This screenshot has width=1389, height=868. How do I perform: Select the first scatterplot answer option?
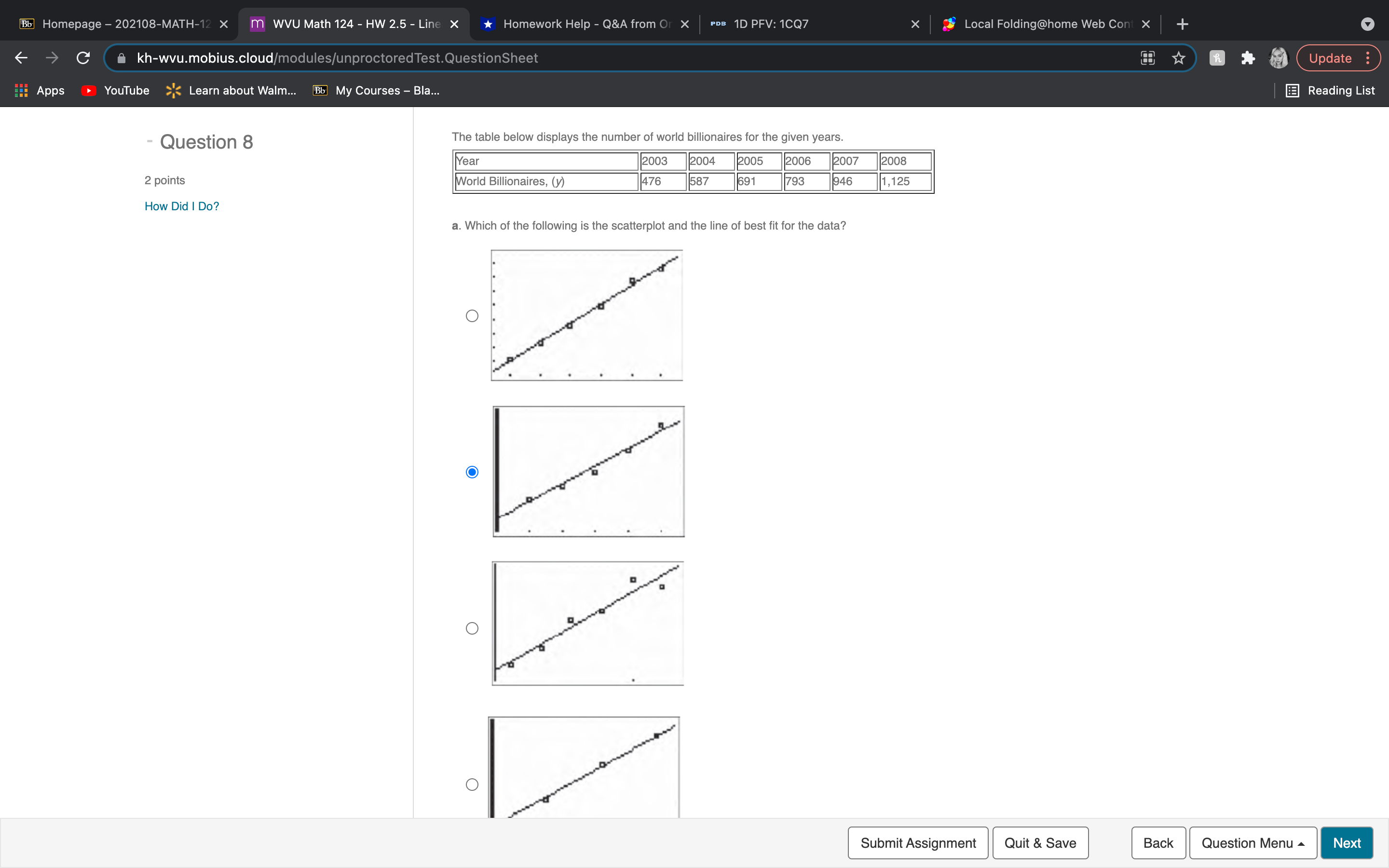pos(471,316)
